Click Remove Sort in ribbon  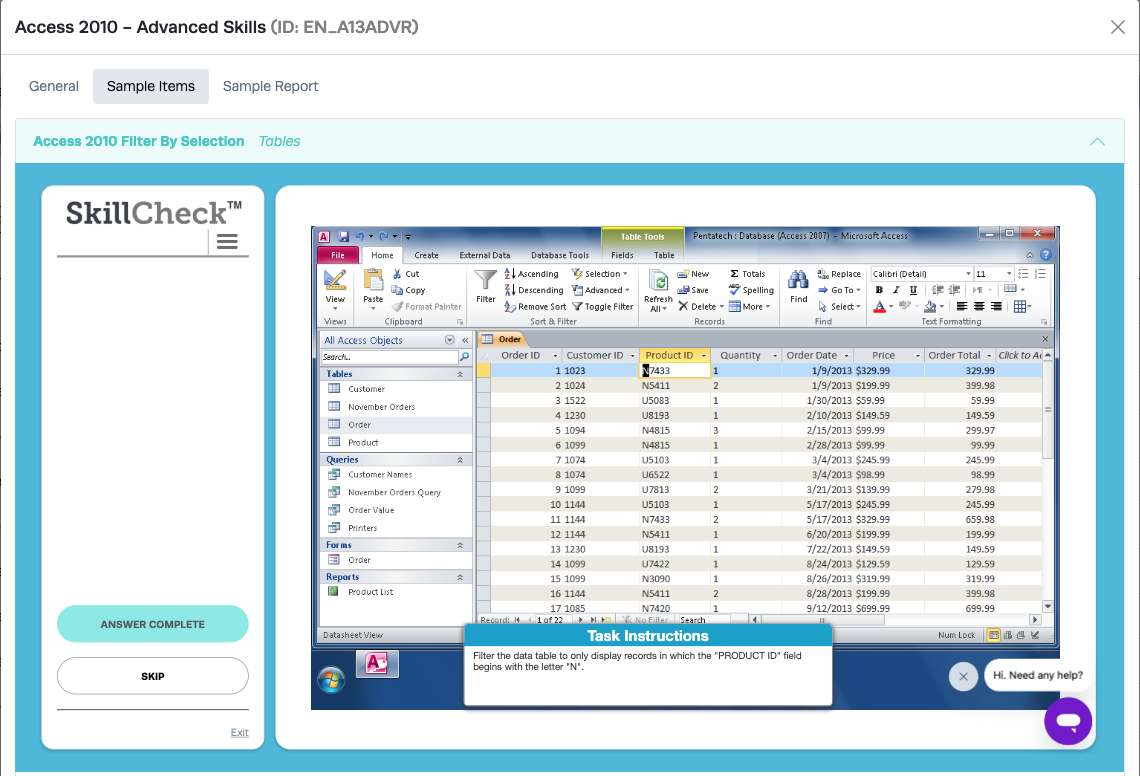[x=535, y=307]
